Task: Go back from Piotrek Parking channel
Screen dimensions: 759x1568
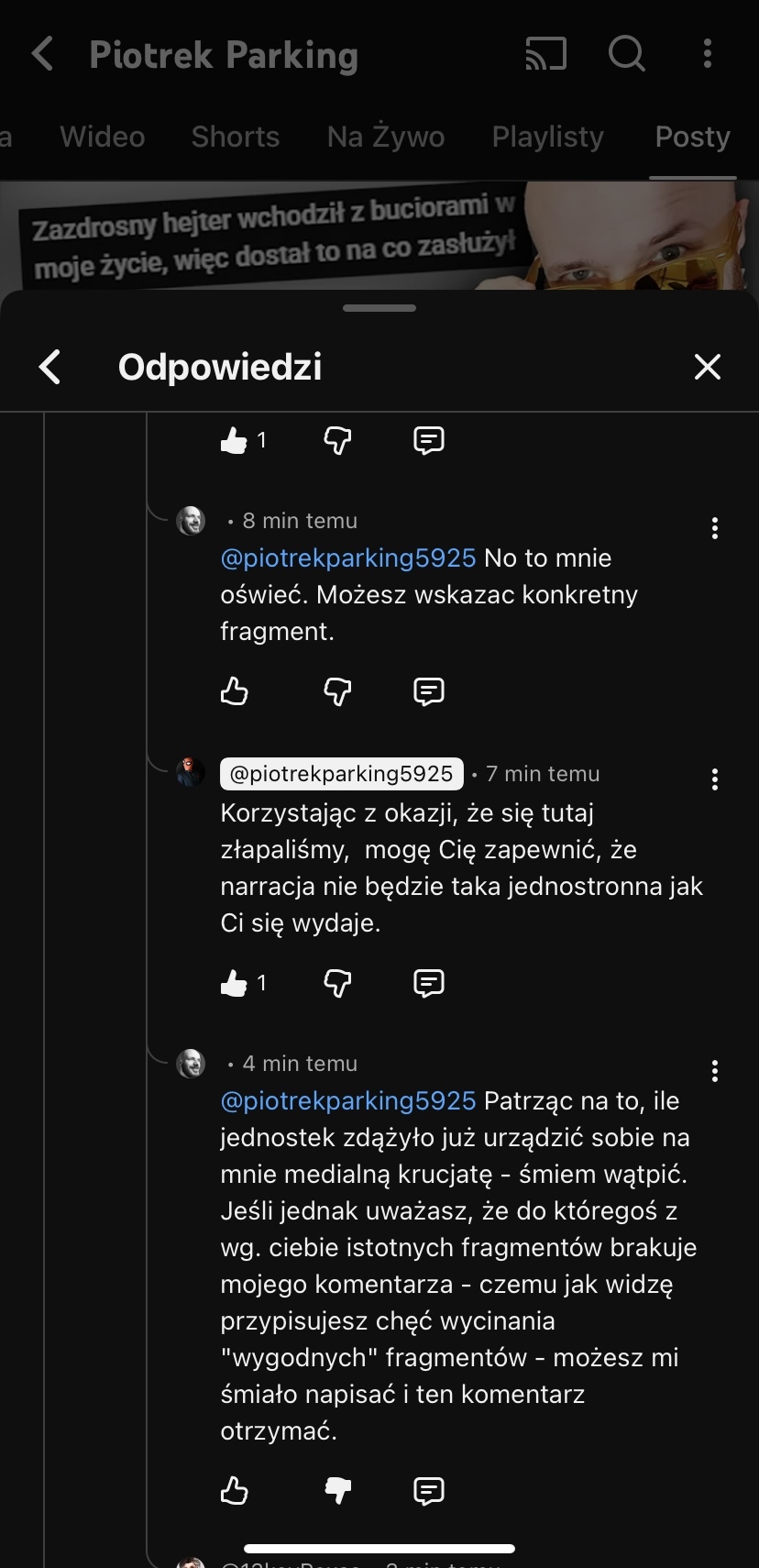Action: (43, 54)
